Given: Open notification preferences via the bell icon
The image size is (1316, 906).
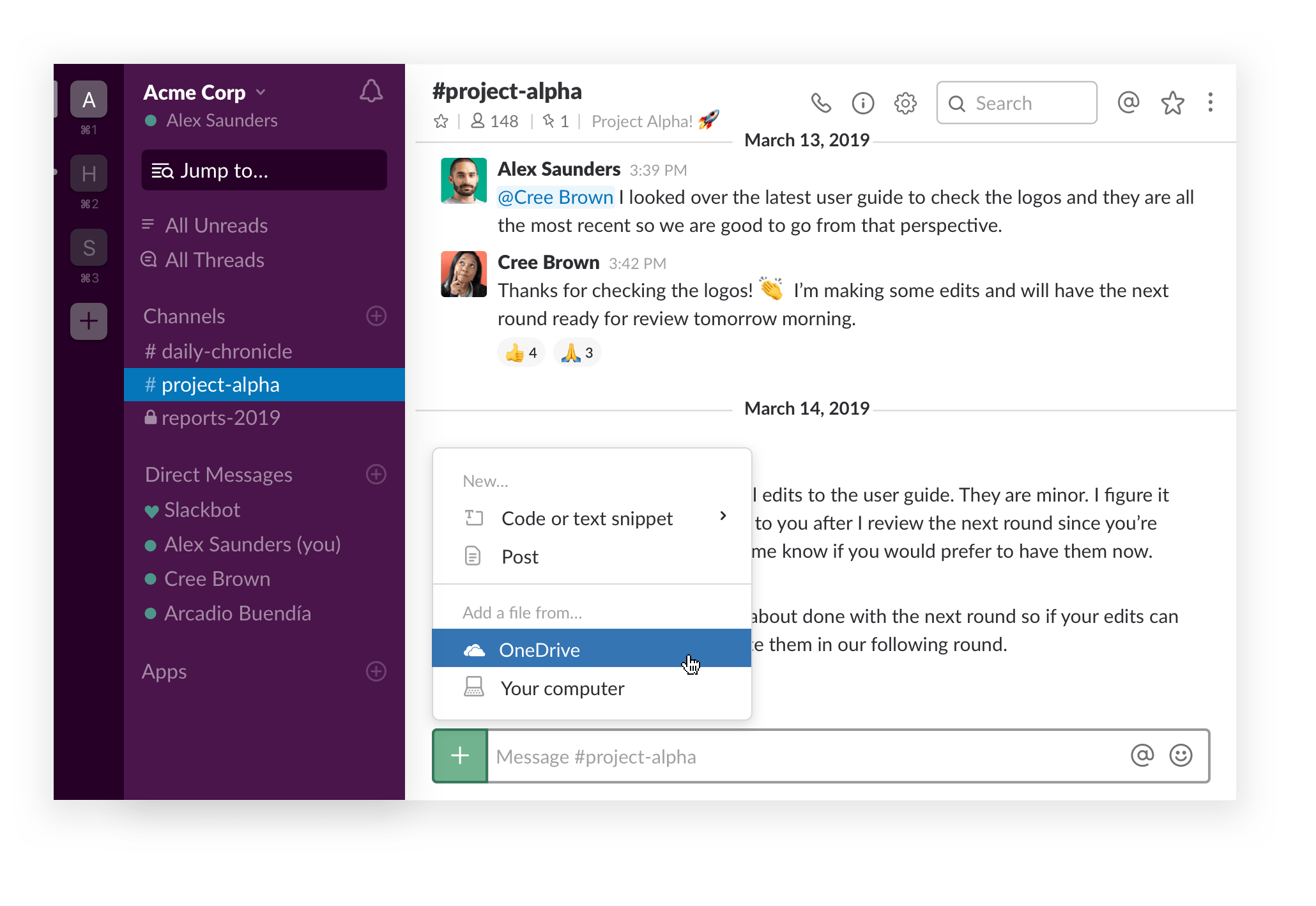Looking at the screenshot, I should [371, 91].
